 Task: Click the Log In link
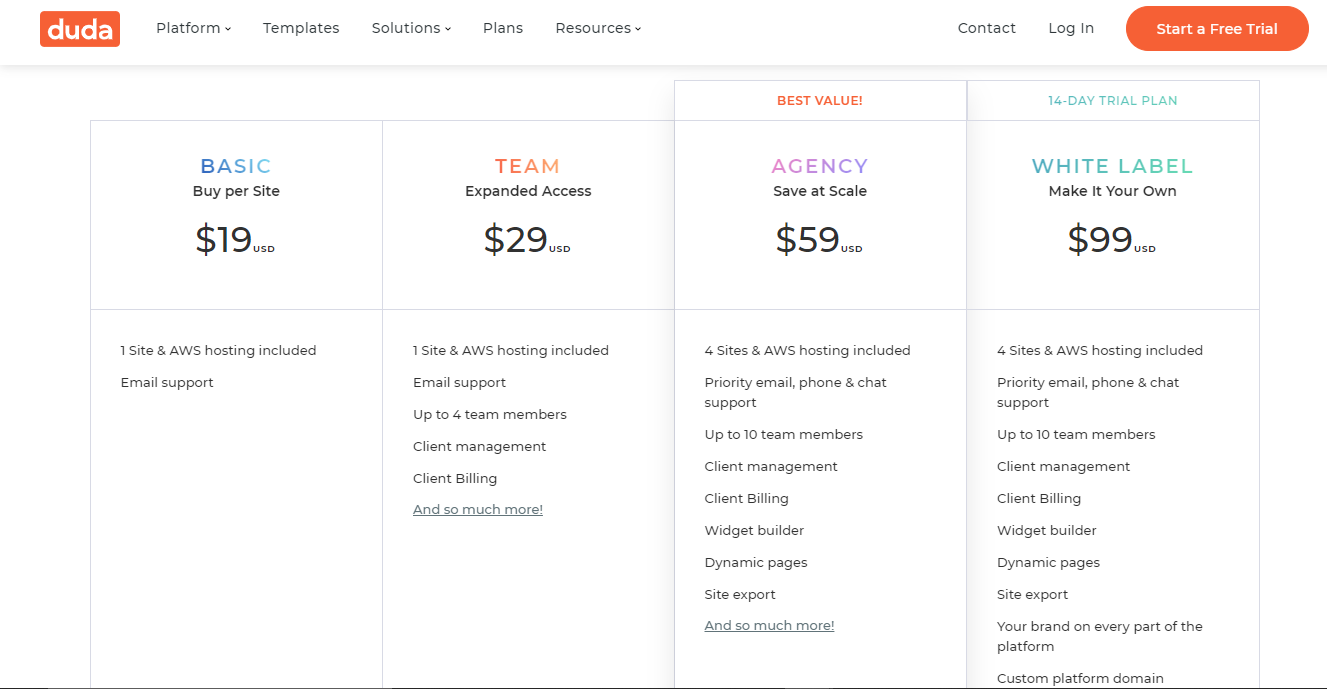point(1071,28)
